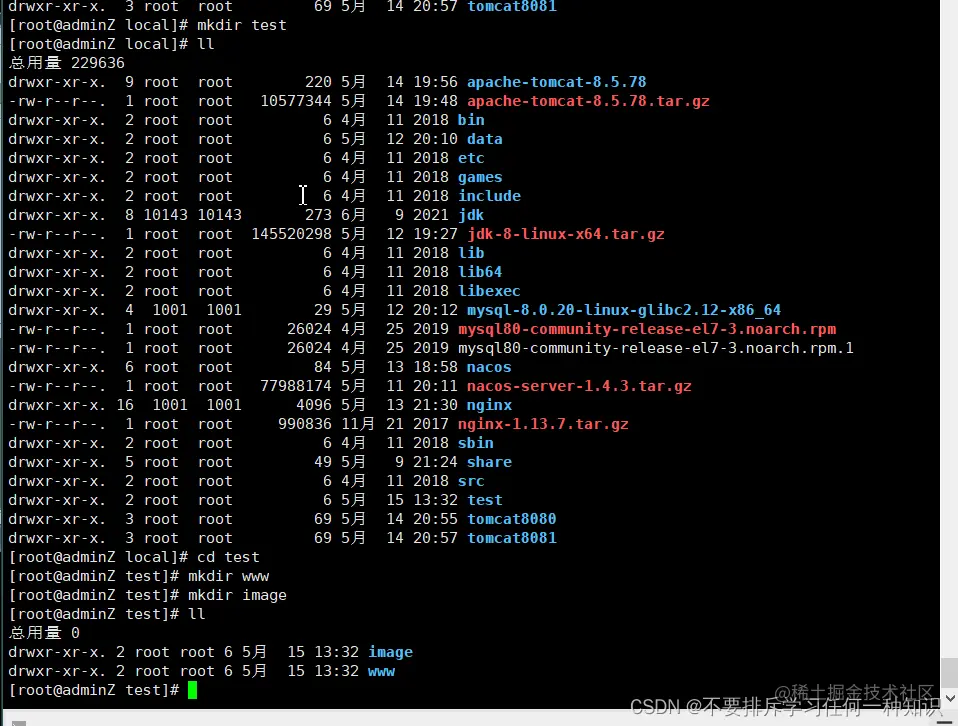The height and width of the screenshot is (726, 958).
Task: Click jdk-8-linux-x64.tar.gz file name
Action: coord(566,233)
